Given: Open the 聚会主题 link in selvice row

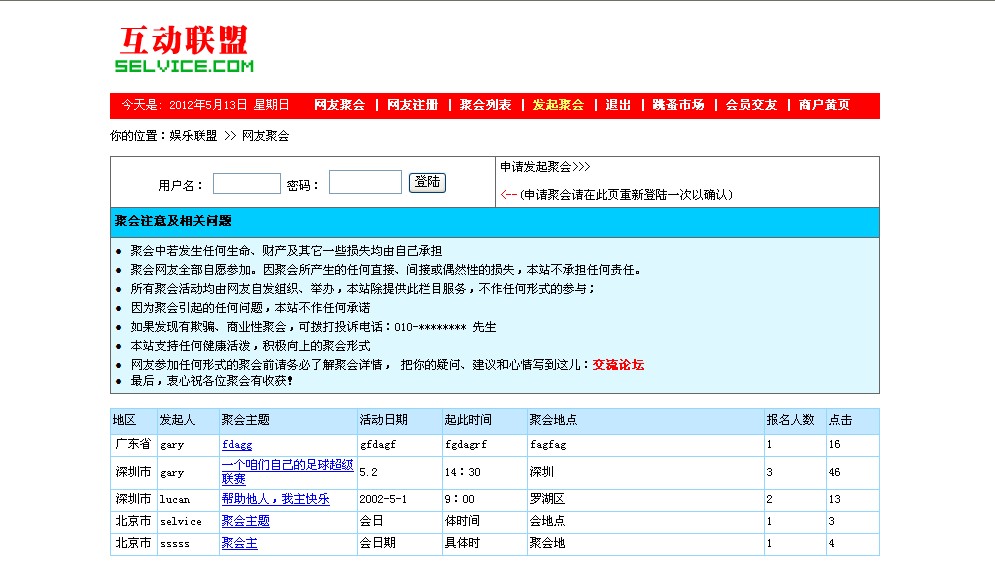Looking at the screenshot, I should [x=246, y=521].
